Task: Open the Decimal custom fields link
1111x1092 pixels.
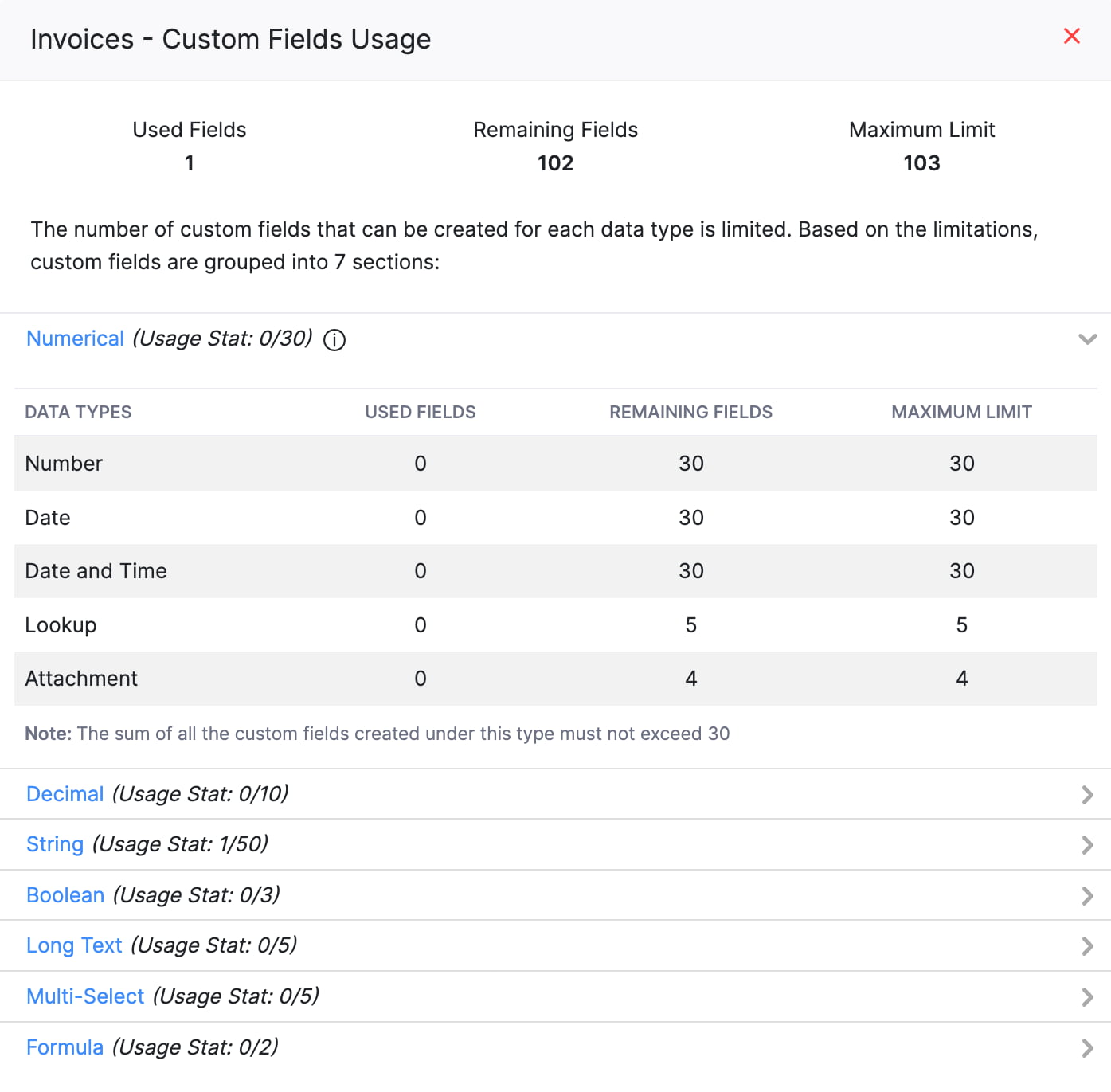Action: click(x=65, y=794)
